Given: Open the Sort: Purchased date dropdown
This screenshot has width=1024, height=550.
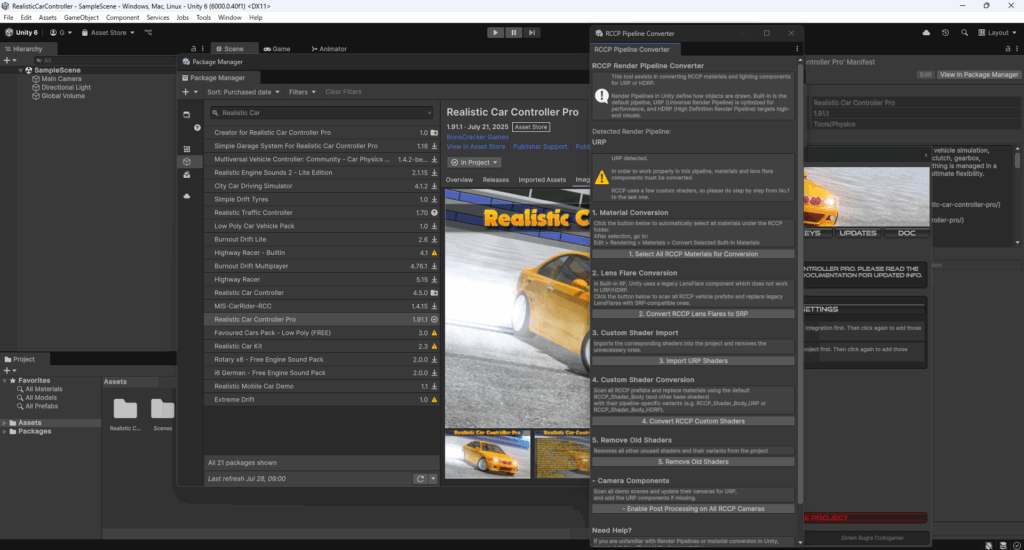Looking at the screenshot, I should [x=245, y=92].
